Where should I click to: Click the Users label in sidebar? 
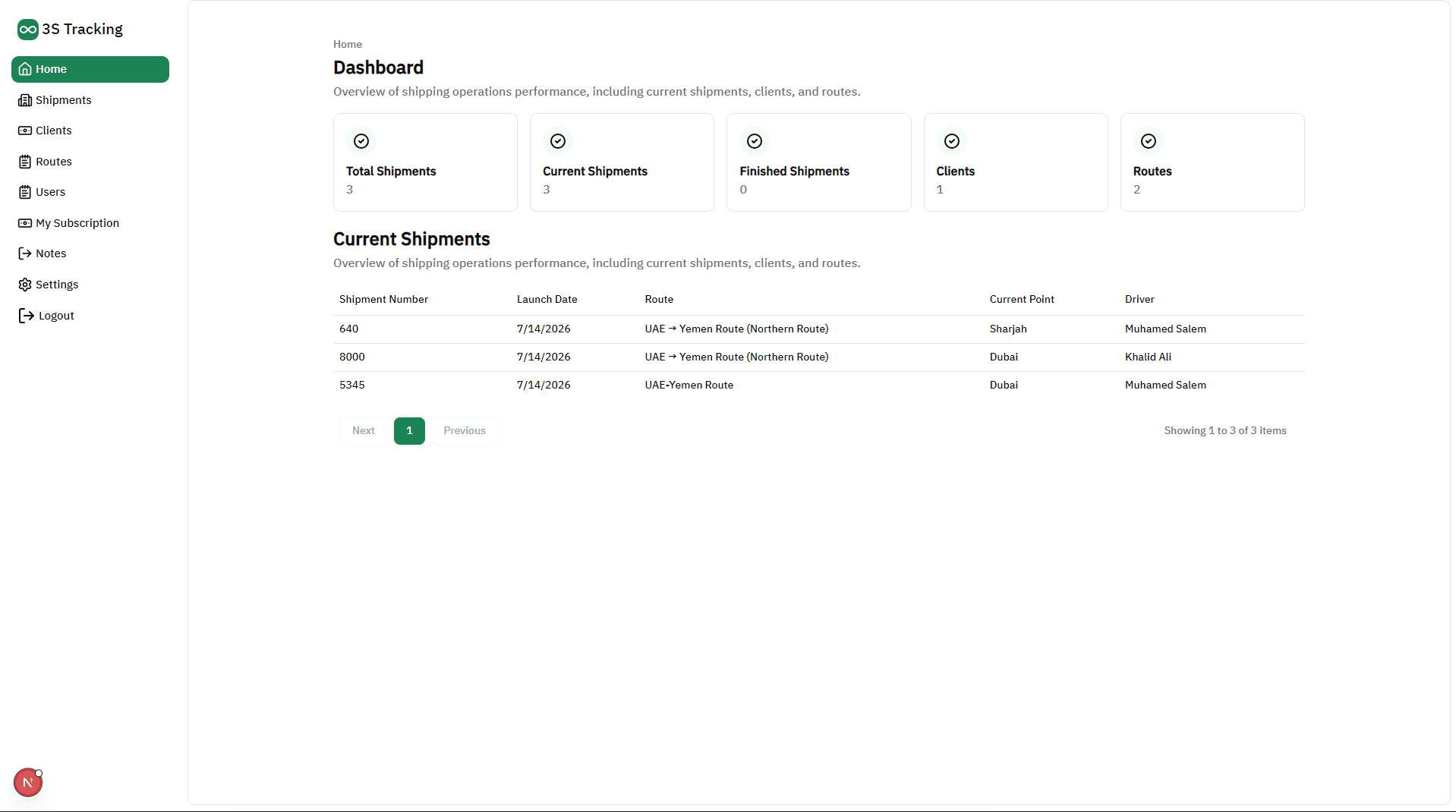[51, 192]
